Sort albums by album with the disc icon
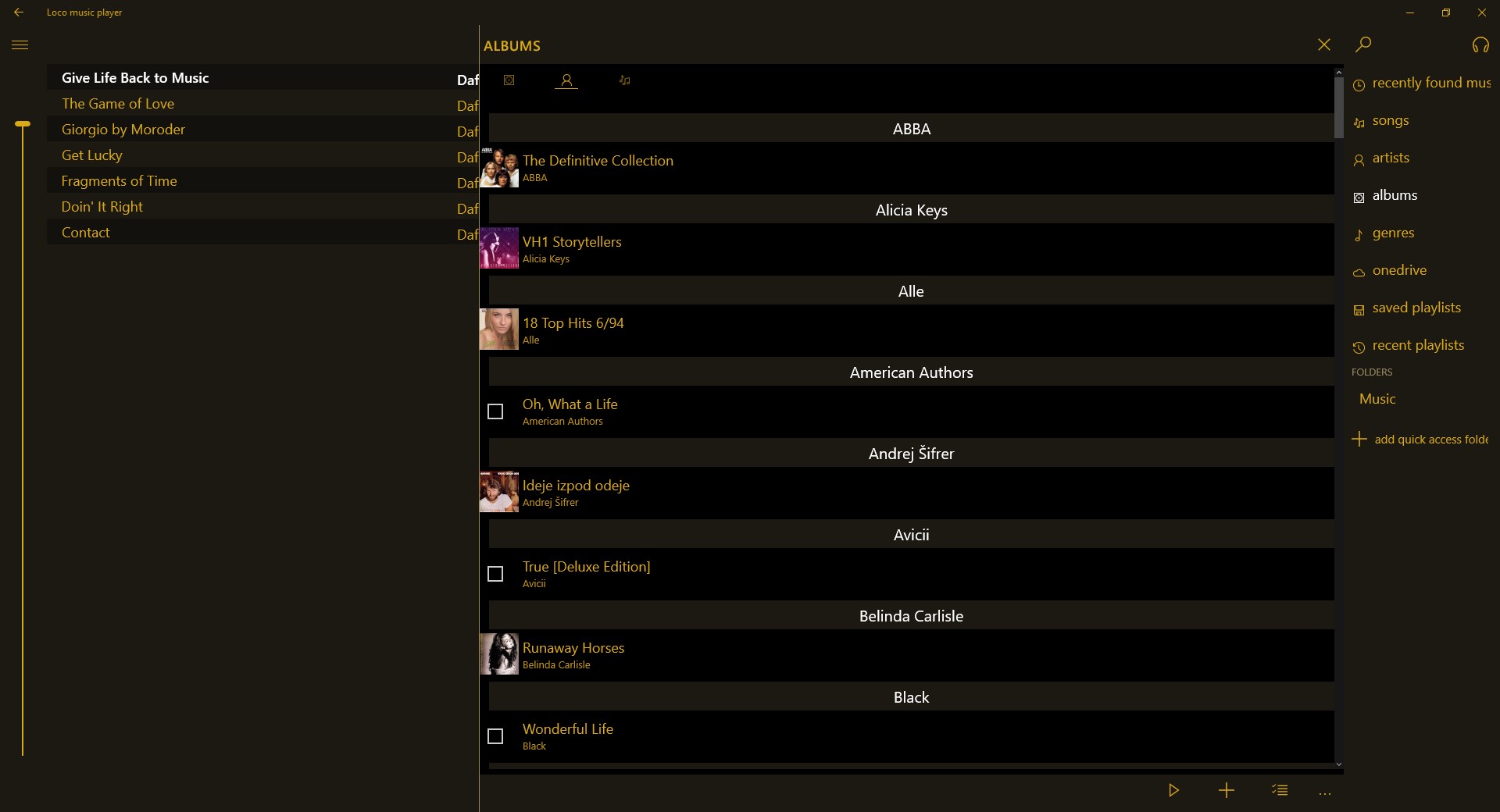1500x812 pixels. pyautogui.click(x=509, y=80)
